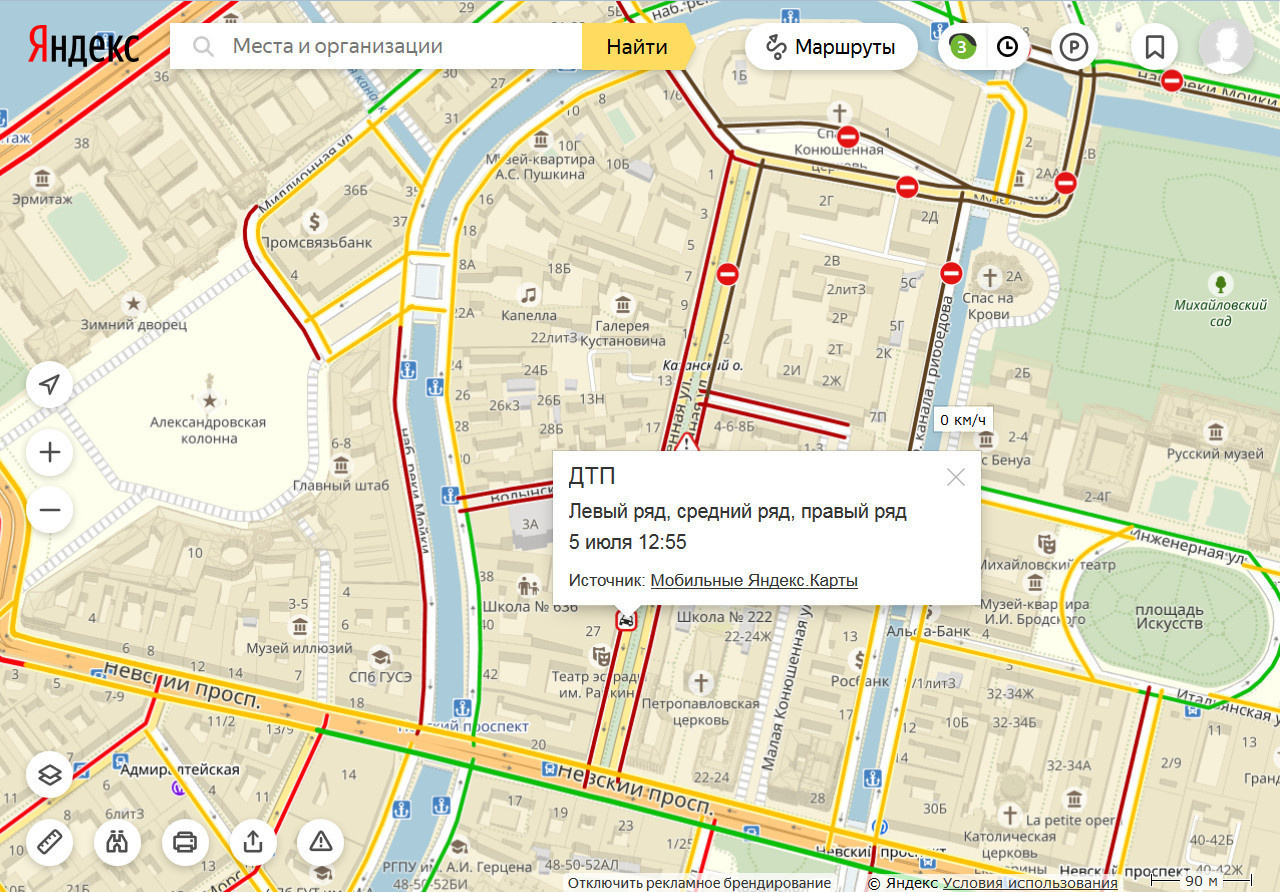The width and height of the screenshot is (1280, 892).
Task: Select the Главный штаб museum marker
Action: tap(340, 466)
